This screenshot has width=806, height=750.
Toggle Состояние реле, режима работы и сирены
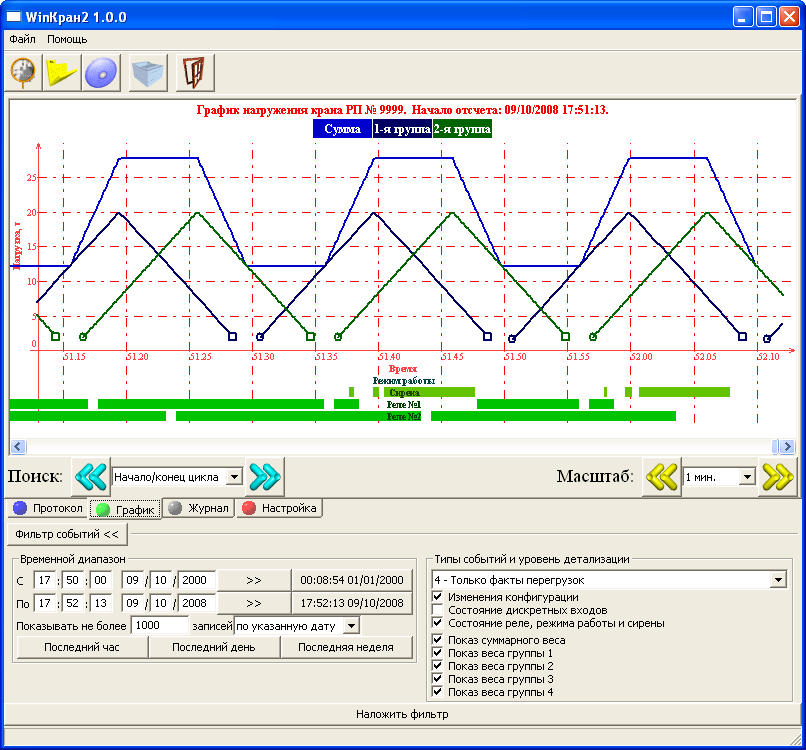point(437,623)
